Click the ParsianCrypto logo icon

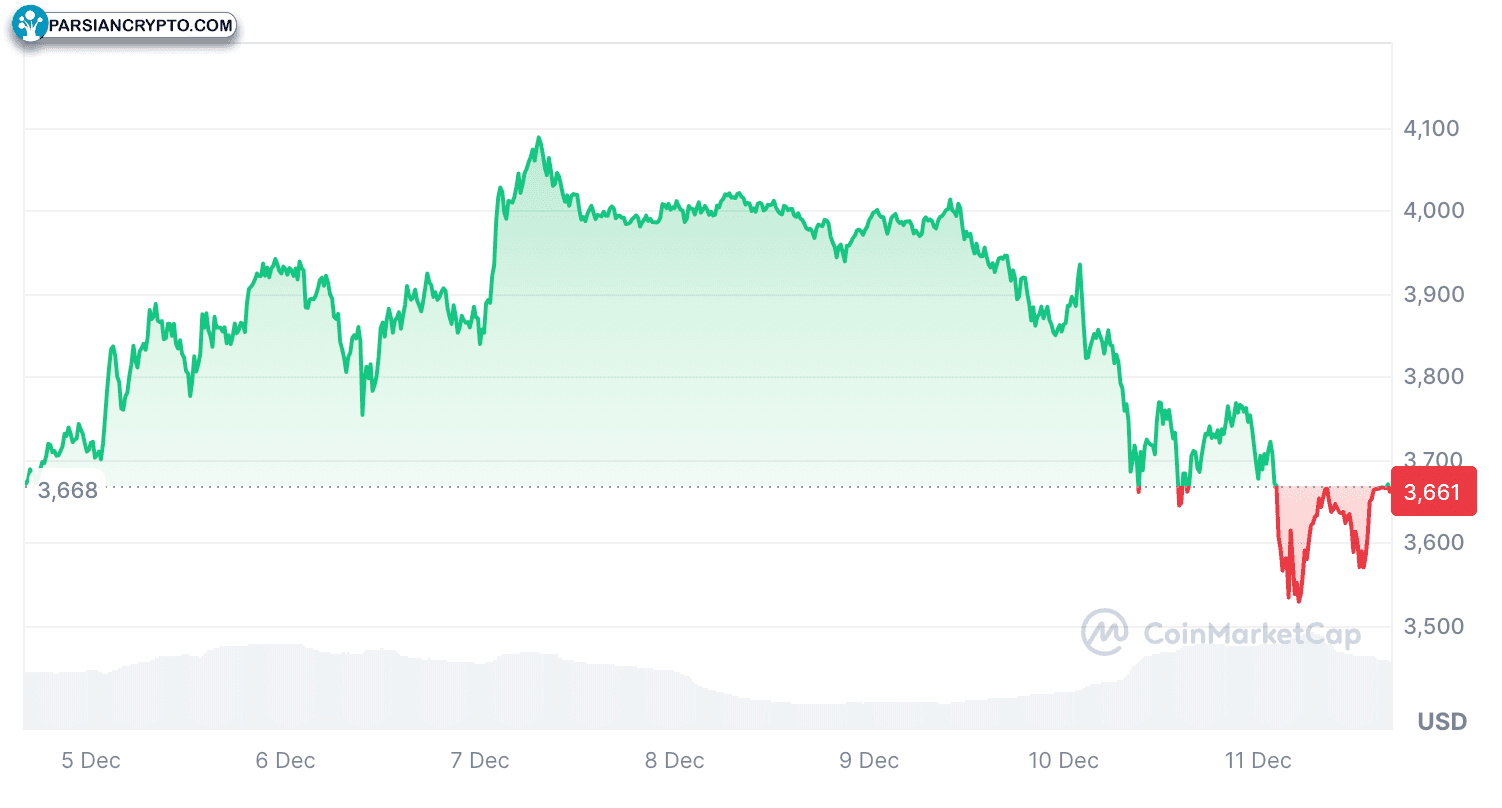32,25
